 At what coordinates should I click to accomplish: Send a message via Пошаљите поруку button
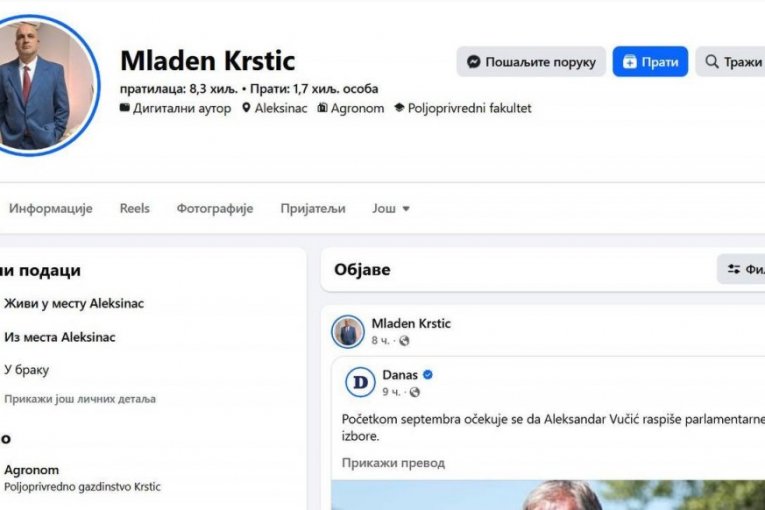(x=531, y=62)
